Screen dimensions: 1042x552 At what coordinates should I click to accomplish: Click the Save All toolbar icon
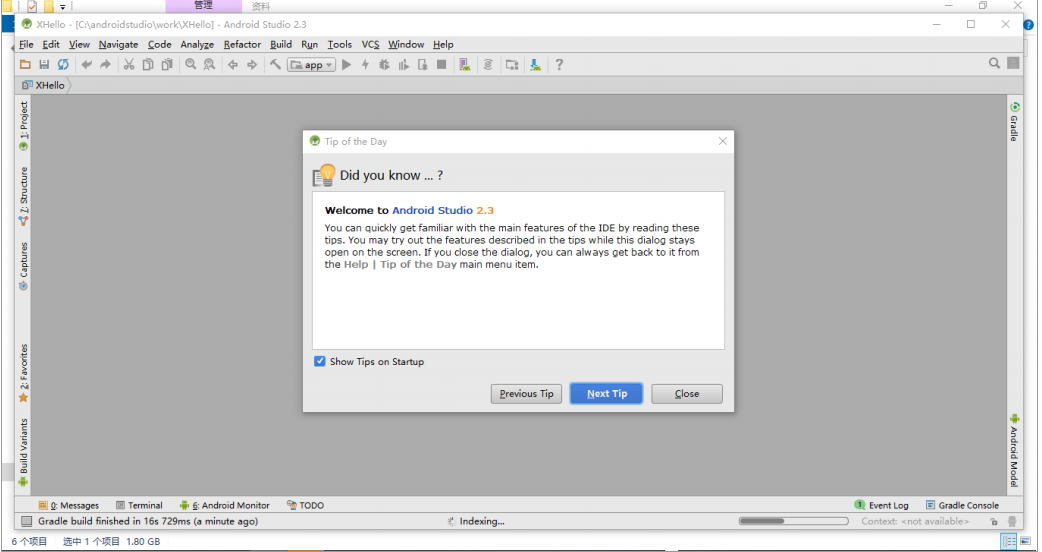tap(44, 64)
